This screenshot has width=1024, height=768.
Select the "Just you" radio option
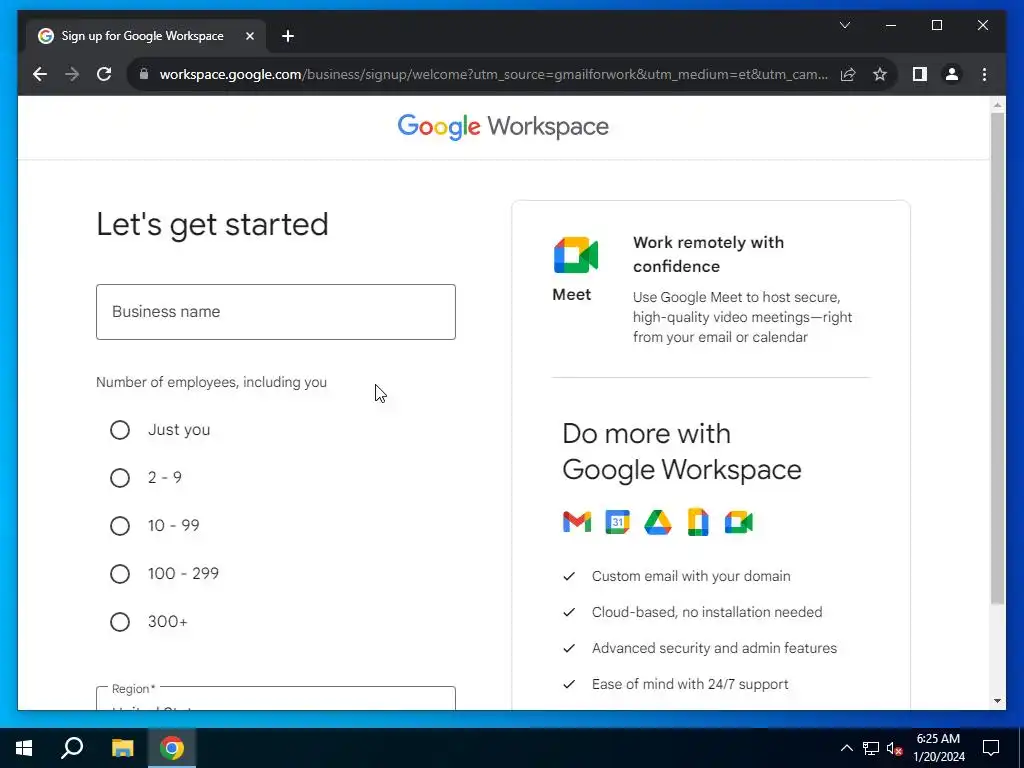pos(120,430)
